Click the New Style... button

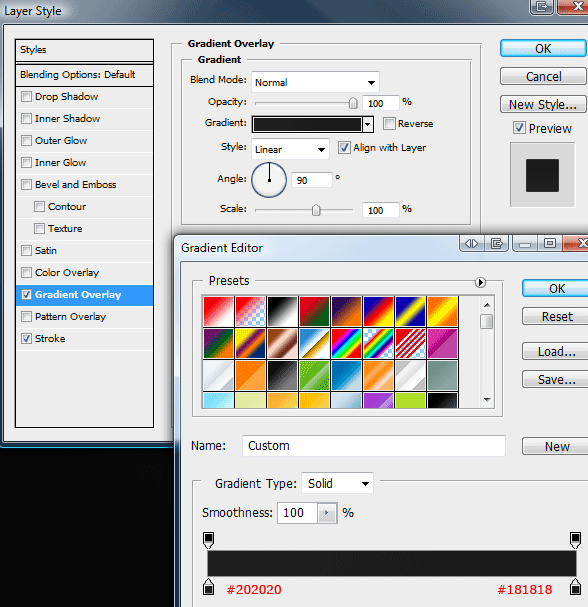pos(543,105)
